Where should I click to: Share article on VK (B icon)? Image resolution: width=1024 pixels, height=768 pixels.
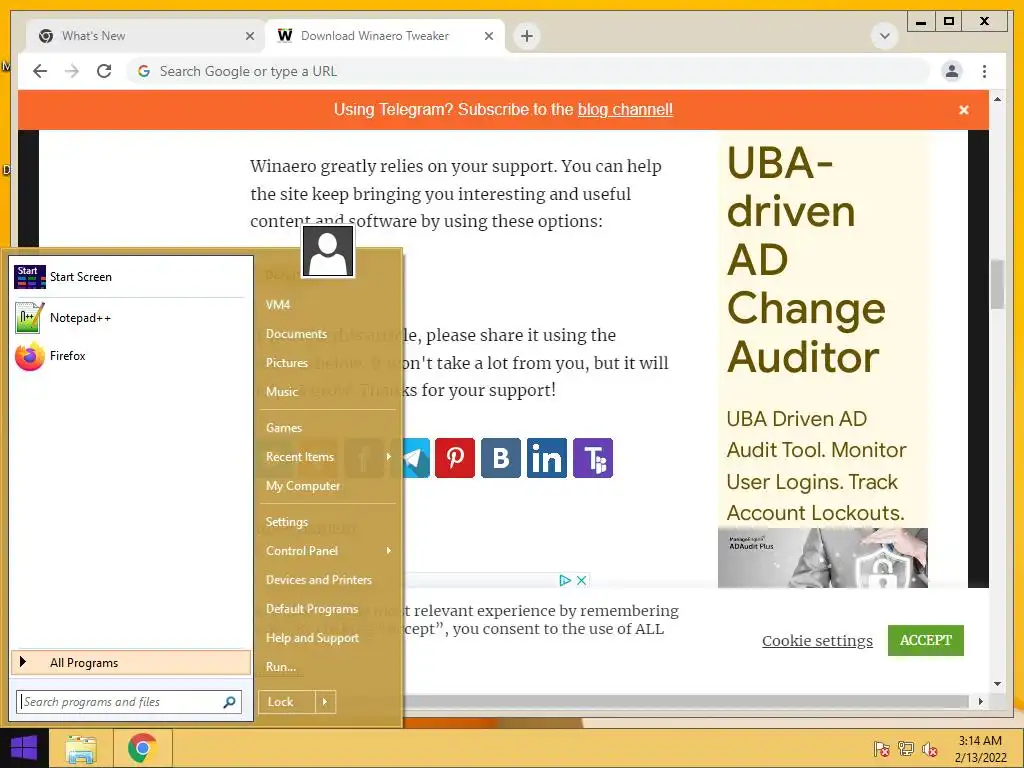point(500,458)
